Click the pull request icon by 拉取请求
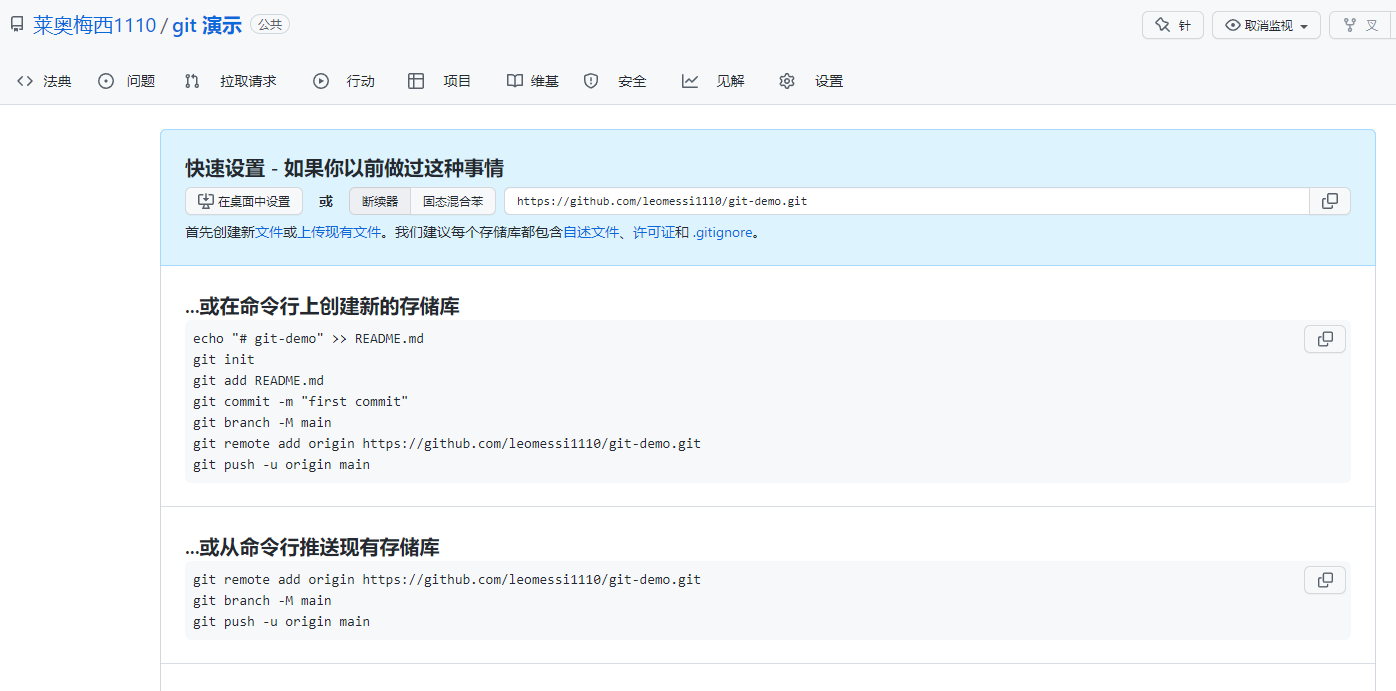The image size is (1396, 691). [x=192, y=81]
